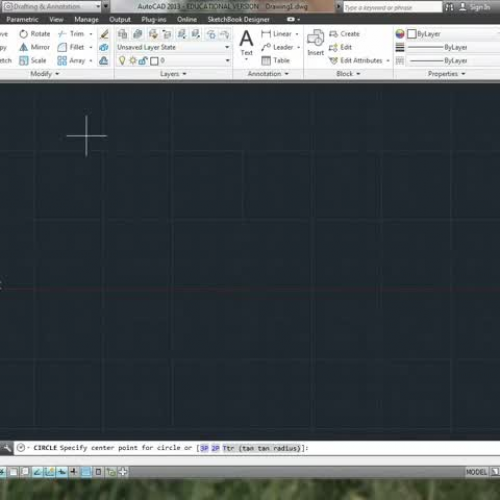This screenshot has height=500, width=500.
Task: Open the Unsaved Layer State dropdown
Action: pyautogui.click(x=173, y=47)
